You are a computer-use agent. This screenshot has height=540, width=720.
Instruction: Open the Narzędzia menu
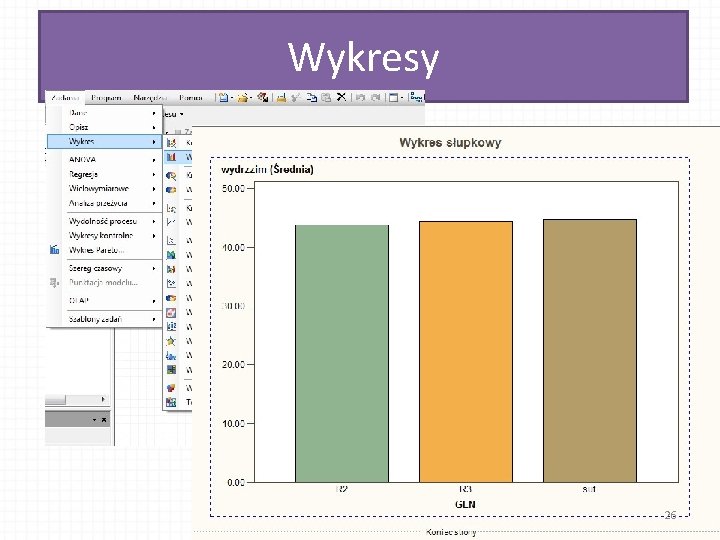[x=150, y=97]
